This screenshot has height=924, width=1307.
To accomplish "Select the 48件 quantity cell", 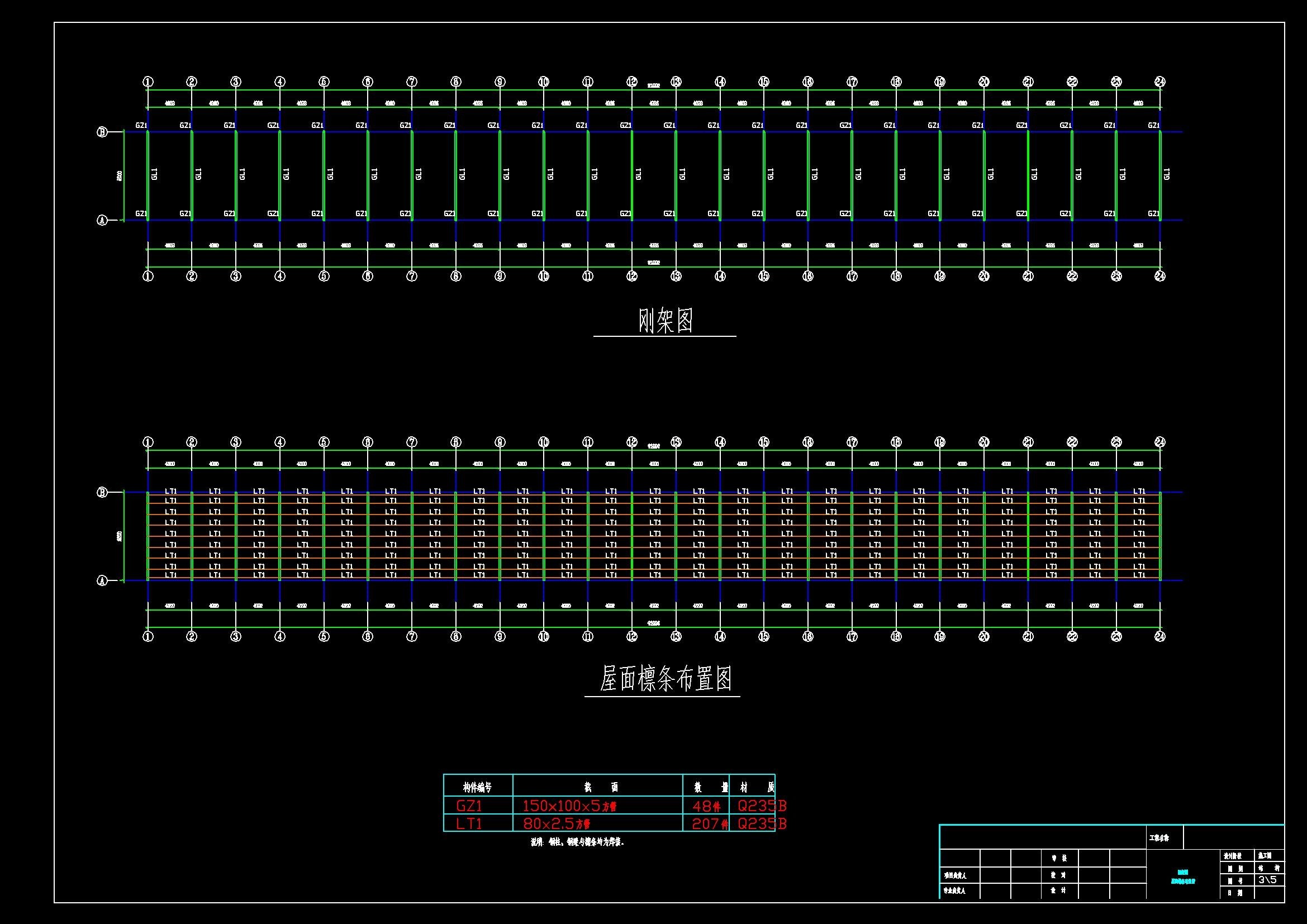I will [x=706, y=806].
